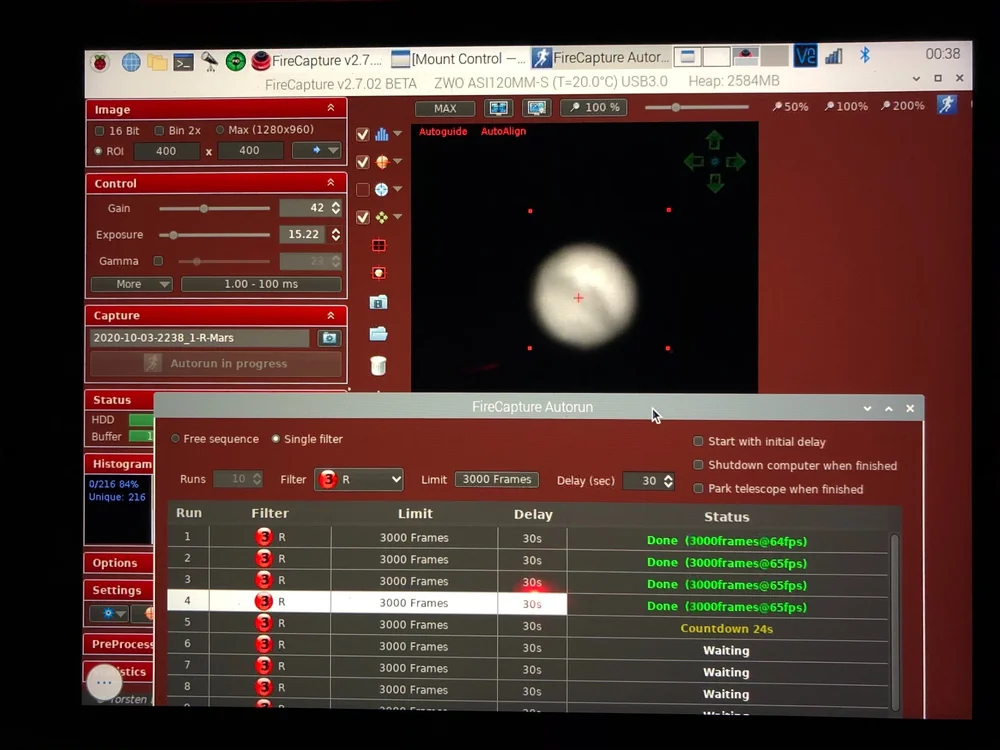
Task: Click the Delay (sec) stepper arrows
Action: [668, 480]
